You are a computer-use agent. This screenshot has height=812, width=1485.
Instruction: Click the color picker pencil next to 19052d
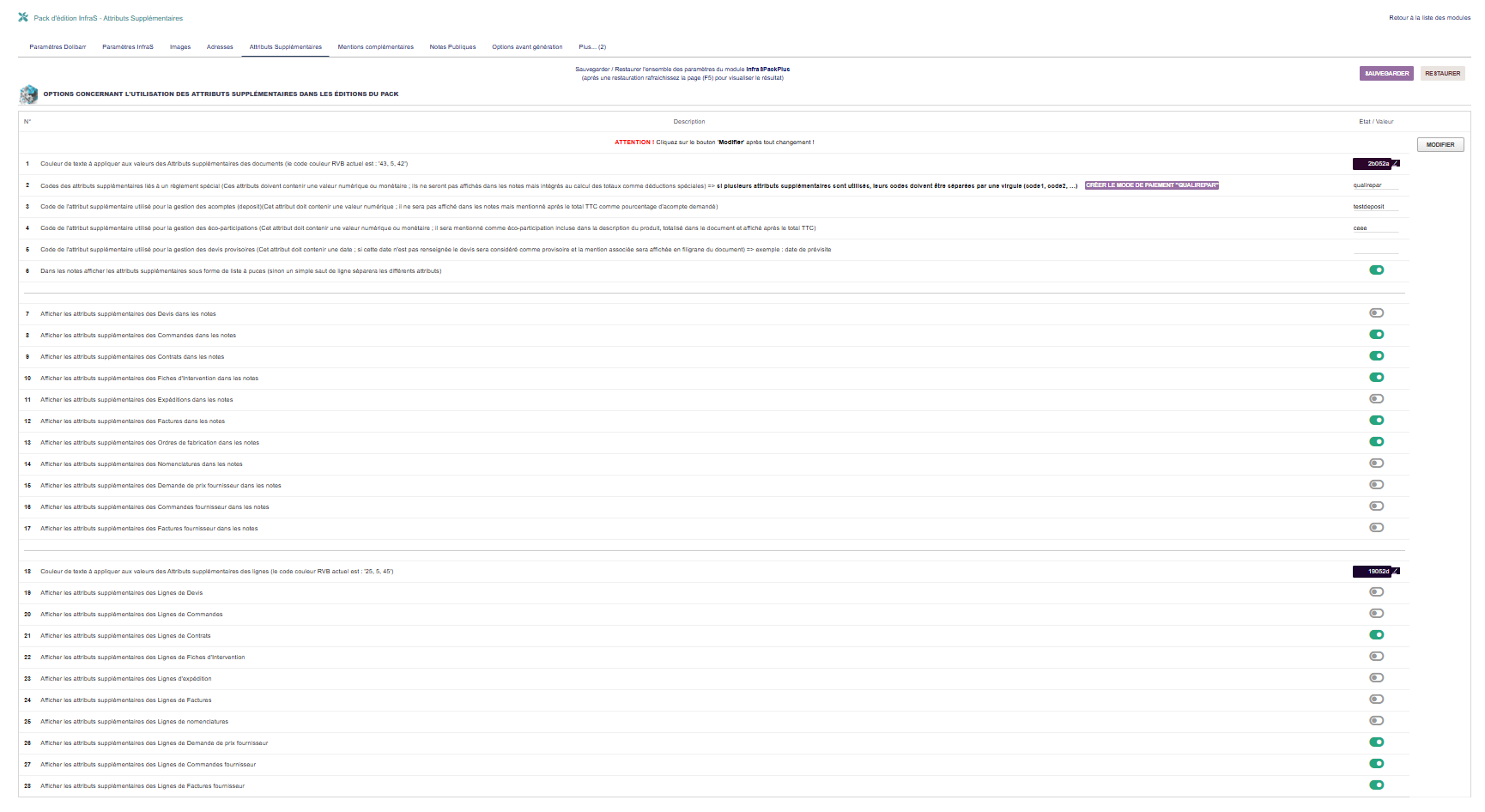point(1396,571)
